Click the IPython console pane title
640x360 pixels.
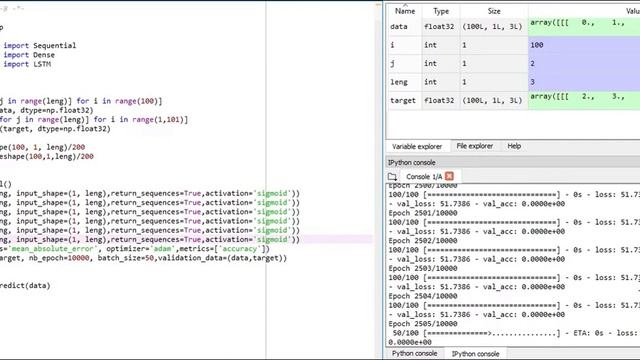click(x=411, y=162)
